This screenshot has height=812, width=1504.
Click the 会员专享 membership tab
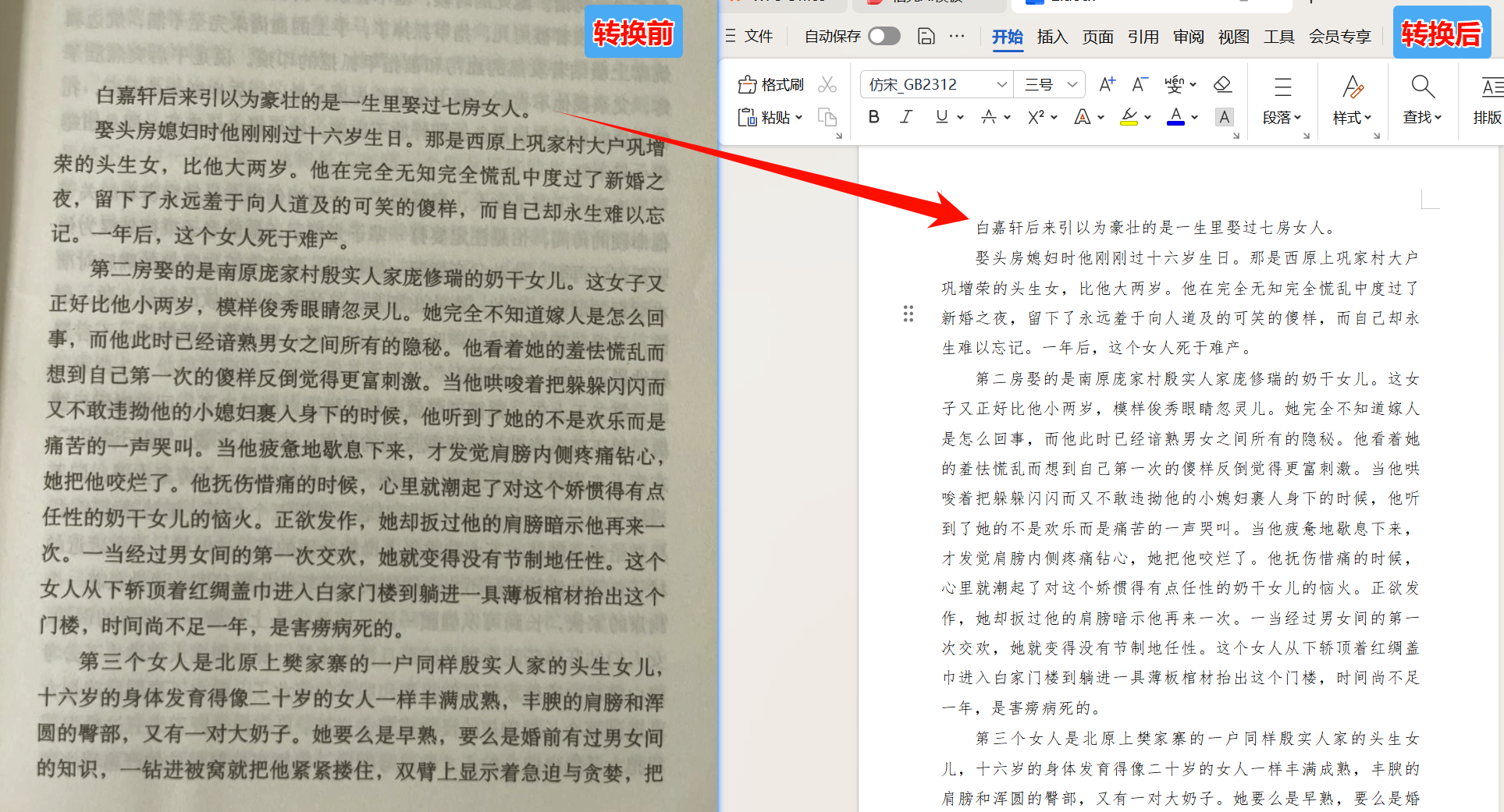(1340, 36)
